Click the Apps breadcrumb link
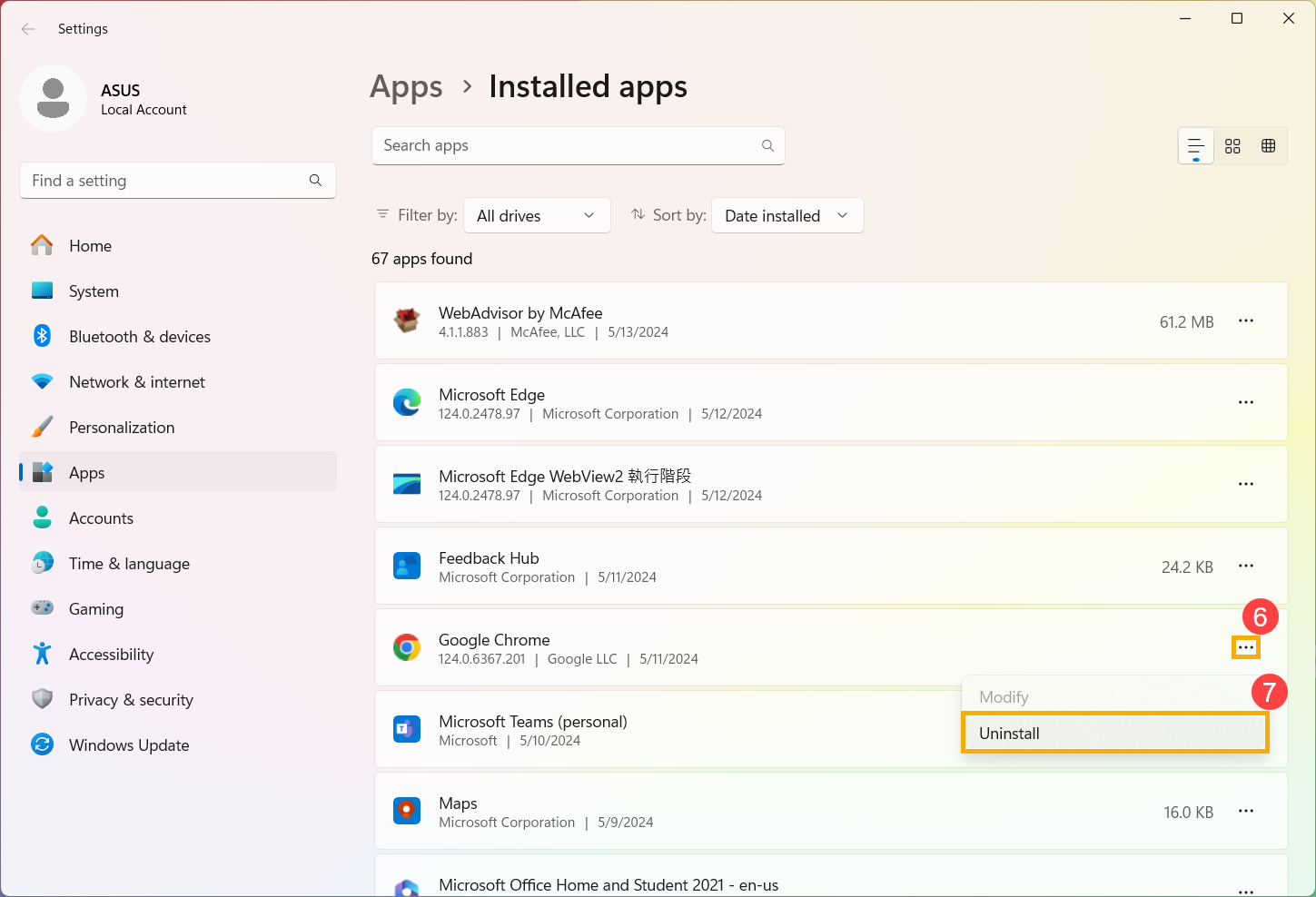Screen dimensions: 1316x897 click(x=406, y=86)
